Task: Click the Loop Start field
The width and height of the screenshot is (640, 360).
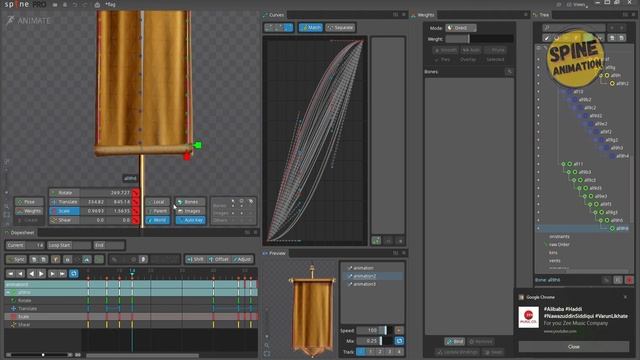Action: [x=69, y=245]
